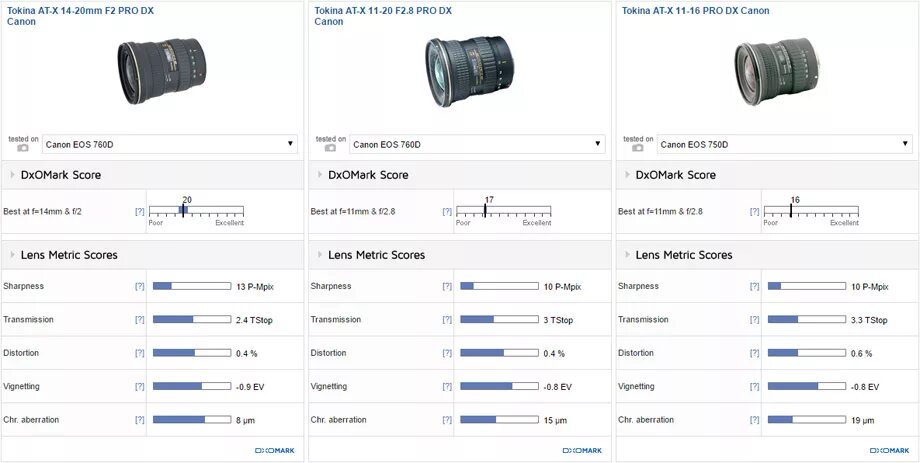The image size is (920, 463).
Task: Click help [?] beside 'Best at f=14mm & f/2'
Action: pos(140,212)
